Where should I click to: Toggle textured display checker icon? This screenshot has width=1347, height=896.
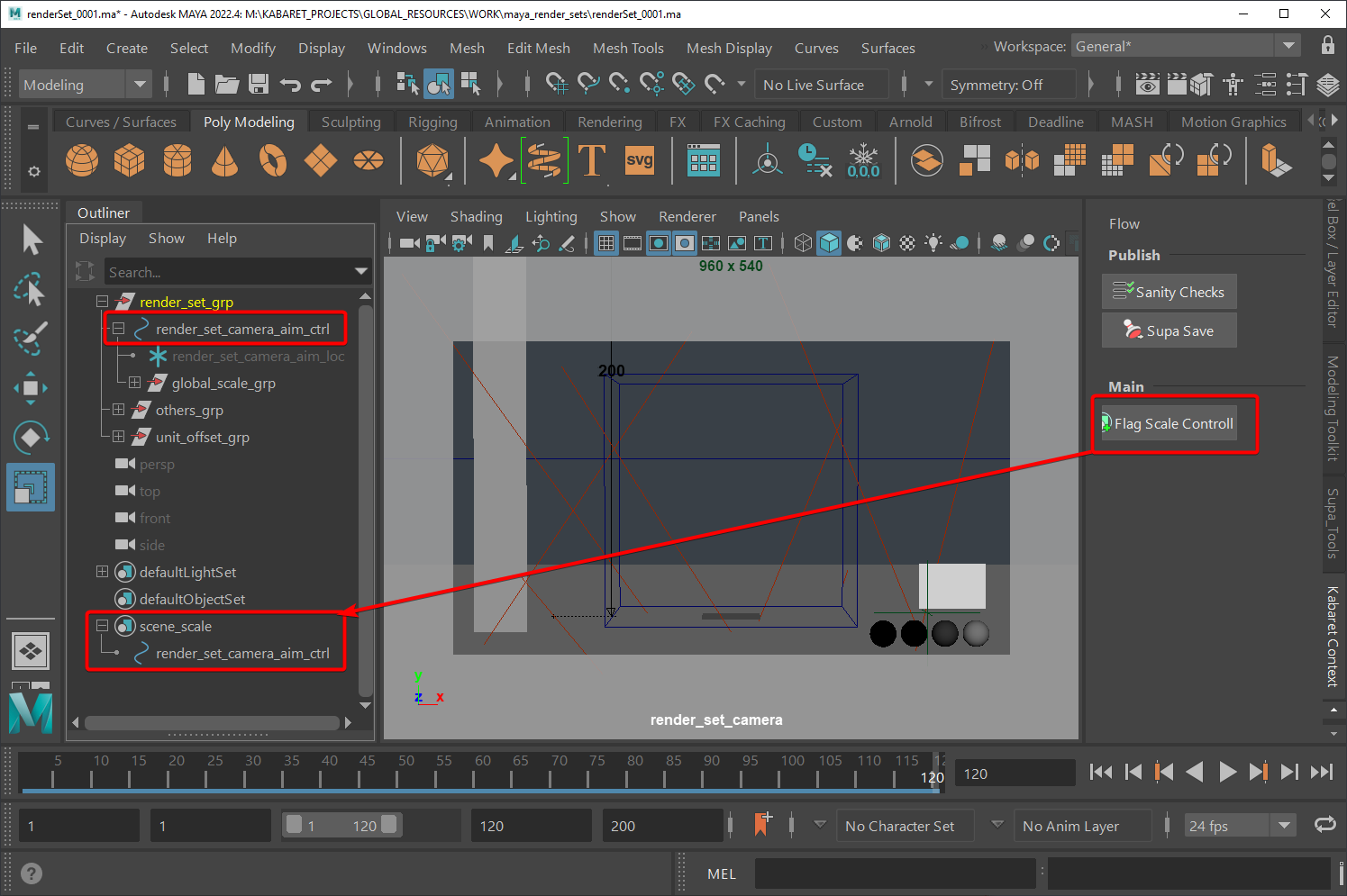[907, 242]
